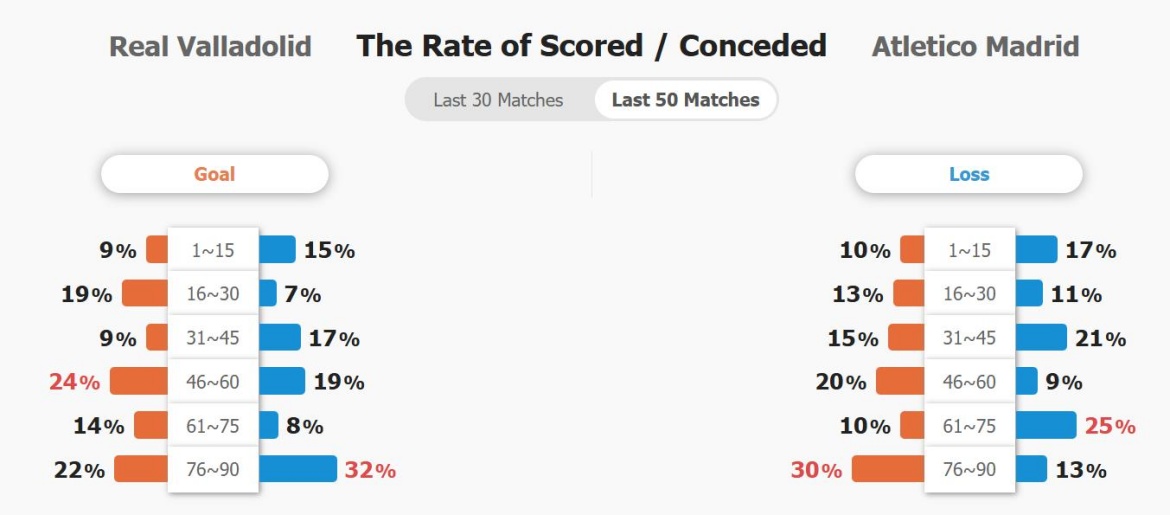
Task: Click the Goal section button
Action: point(214,175)
